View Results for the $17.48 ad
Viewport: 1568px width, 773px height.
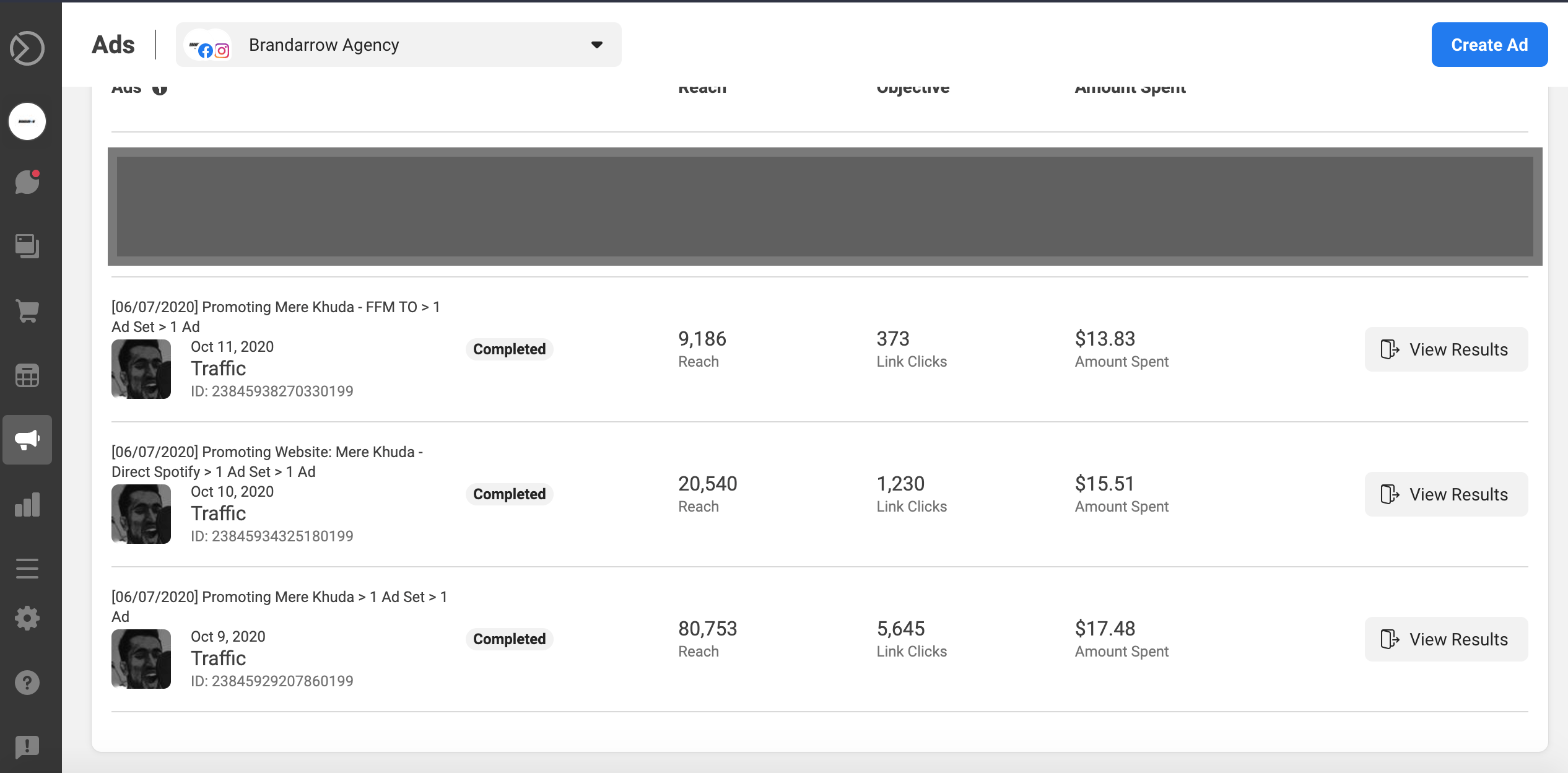(1446, 639)
